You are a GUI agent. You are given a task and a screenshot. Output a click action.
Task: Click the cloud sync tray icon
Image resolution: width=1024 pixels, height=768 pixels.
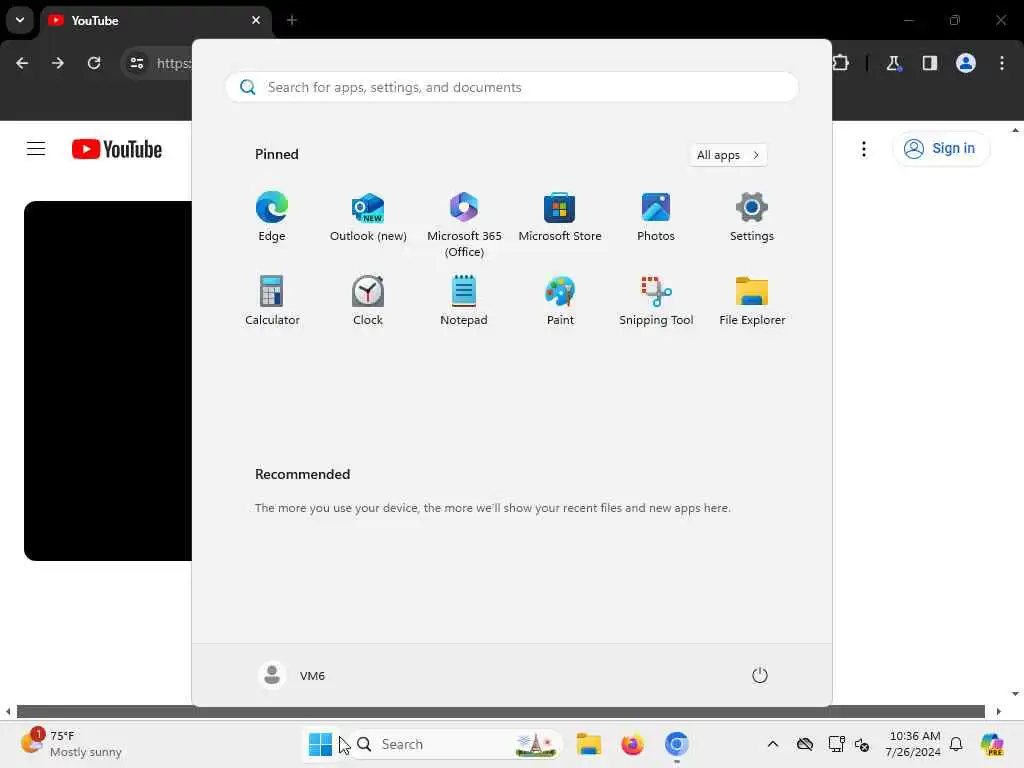[805, 744]
